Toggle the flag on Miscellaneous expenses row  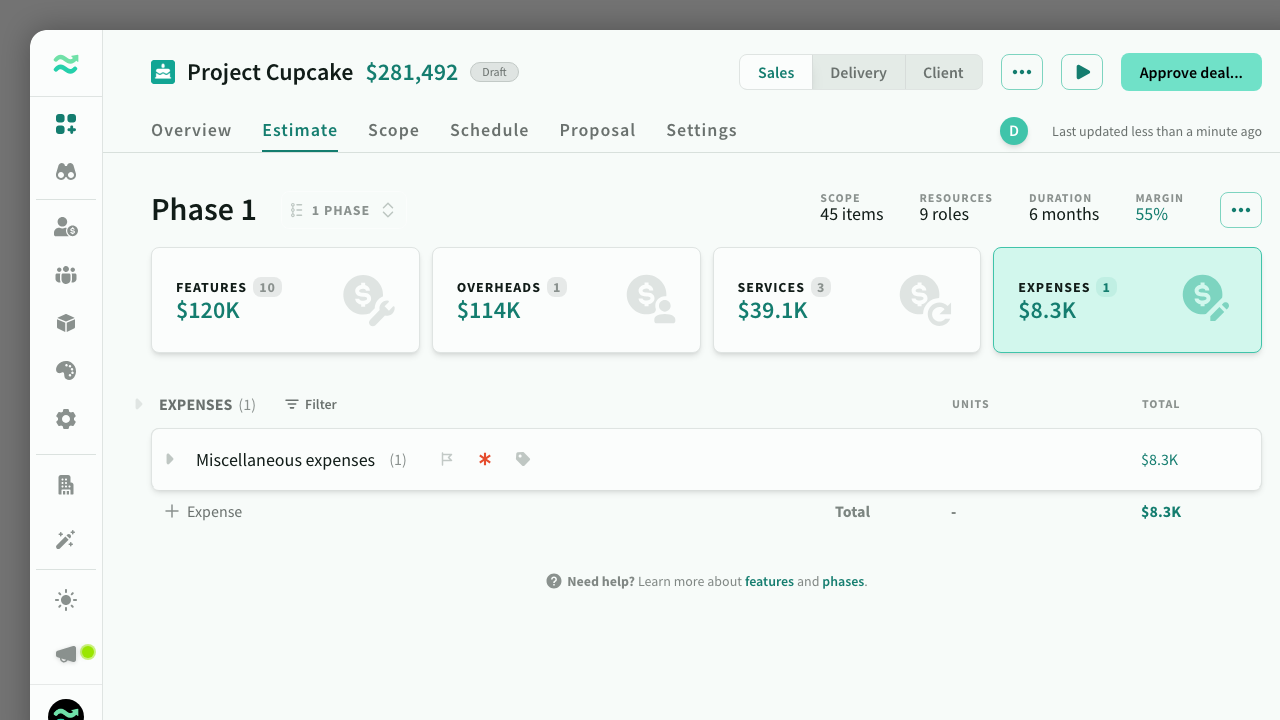click(447, 459)
